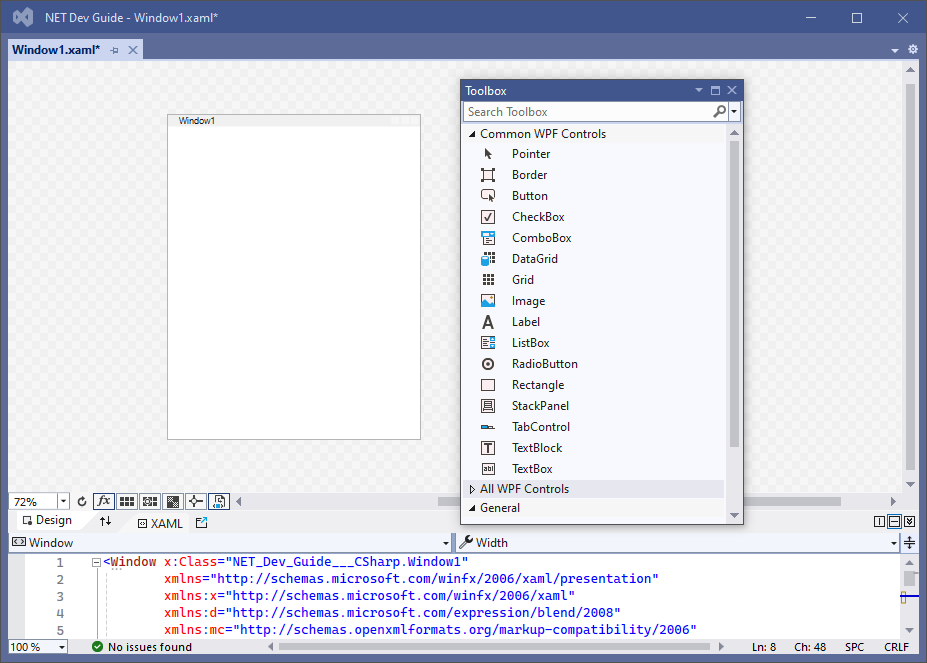The image size is (927, 663).
Task: Switch to vertical split layout
Action: coord(880,521)
